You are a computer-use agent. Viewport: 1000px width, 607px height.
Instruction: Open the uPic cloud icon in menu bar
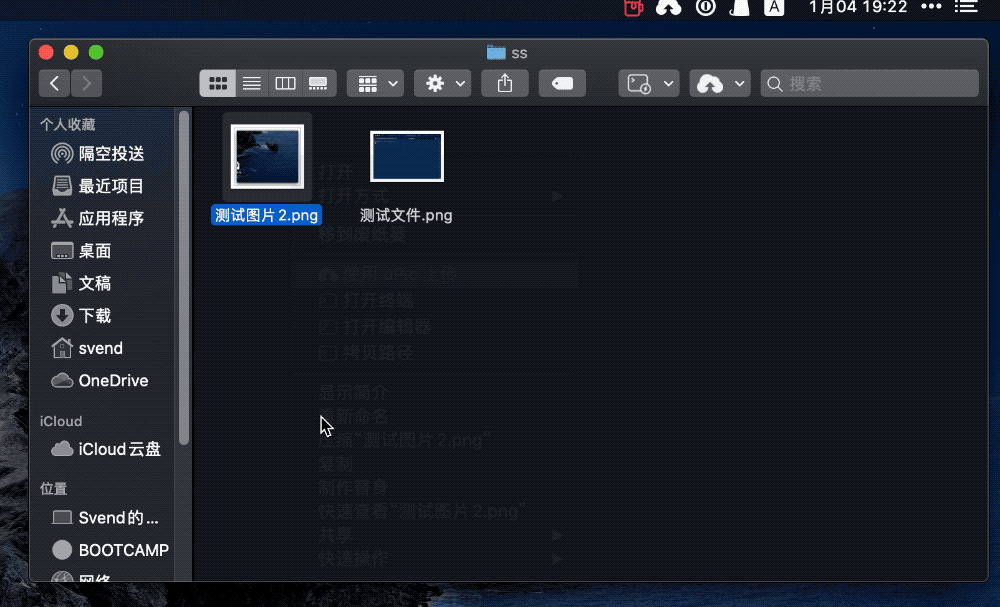(x=669, y=8)
